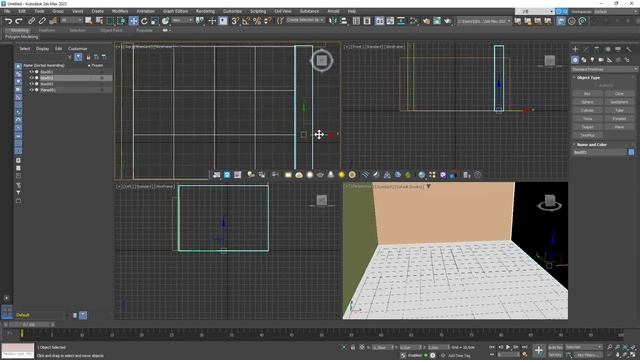Toggle the eye for the Box003 row
The image size is (640, 360).
(x=31, y=84)
